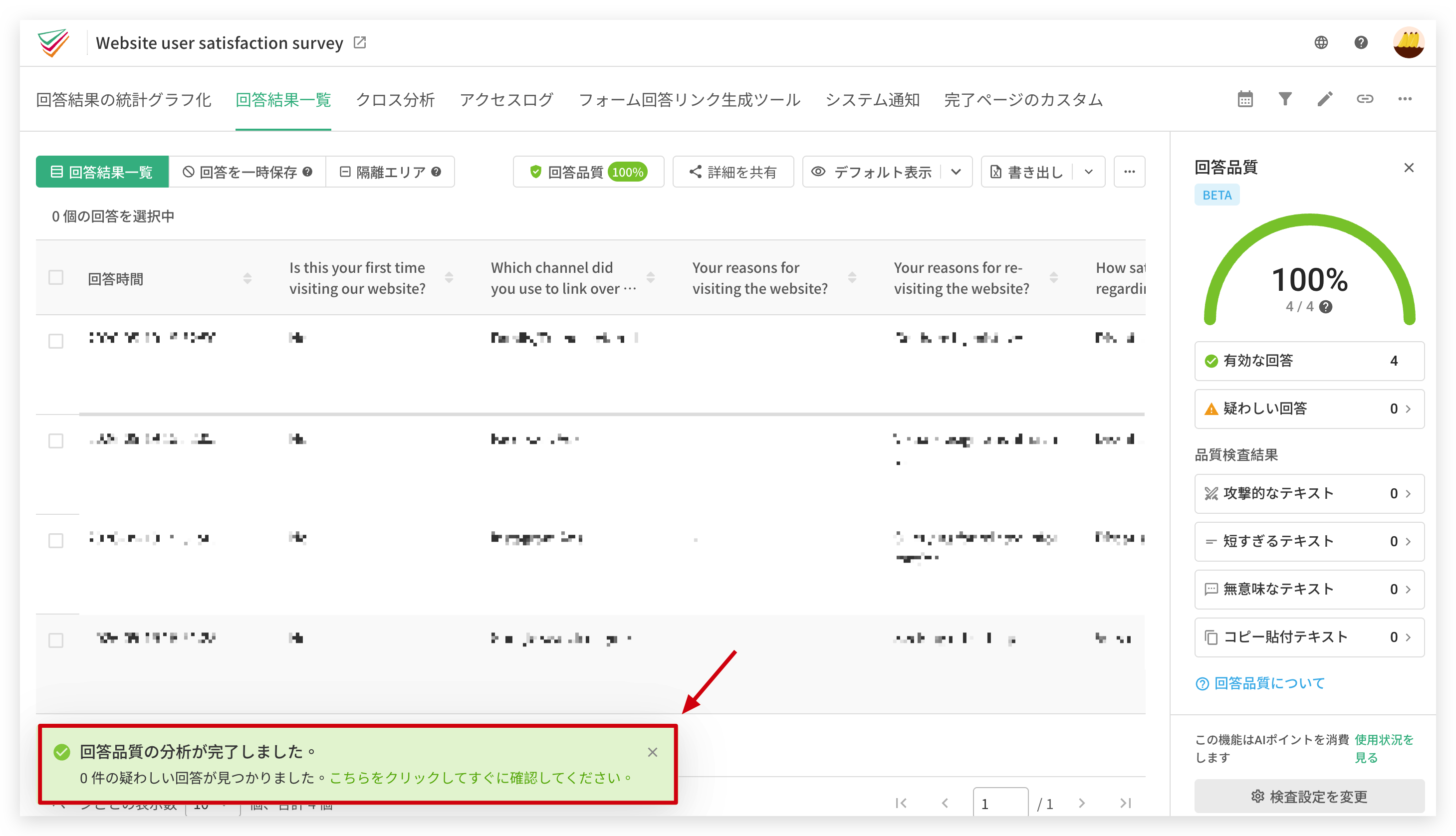Open 回答品質について help link

(1260, 683)
